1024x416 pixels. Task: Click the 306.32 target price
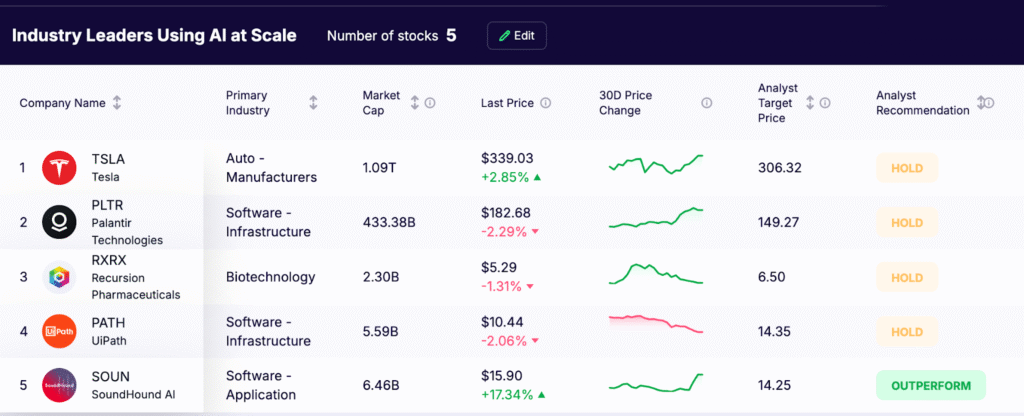pyautogui.click(x=779, y=168)
